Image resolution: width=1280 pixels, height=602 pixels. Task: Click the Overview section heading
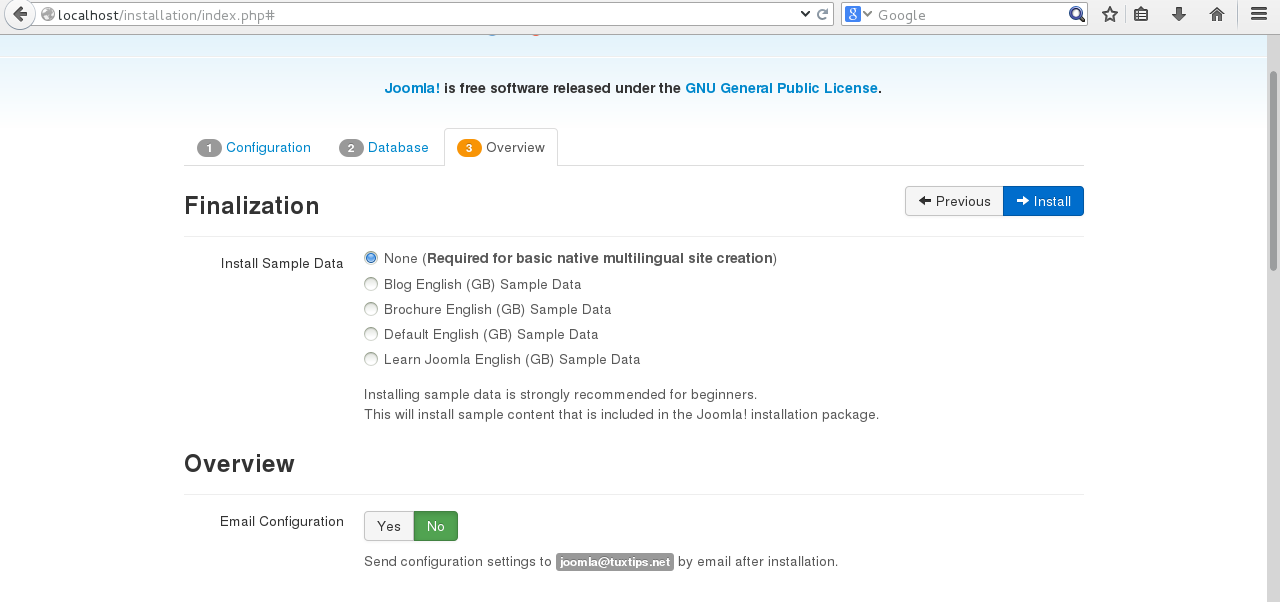240,464
